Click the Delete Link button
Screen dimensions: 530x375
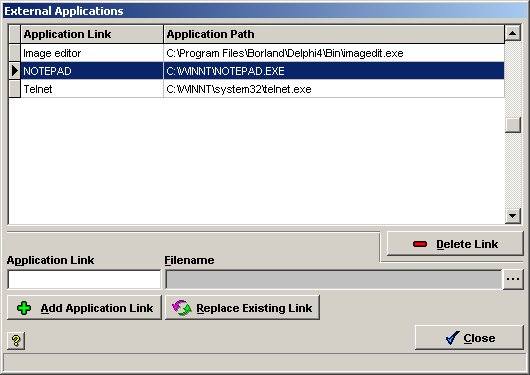pos(455,244)
